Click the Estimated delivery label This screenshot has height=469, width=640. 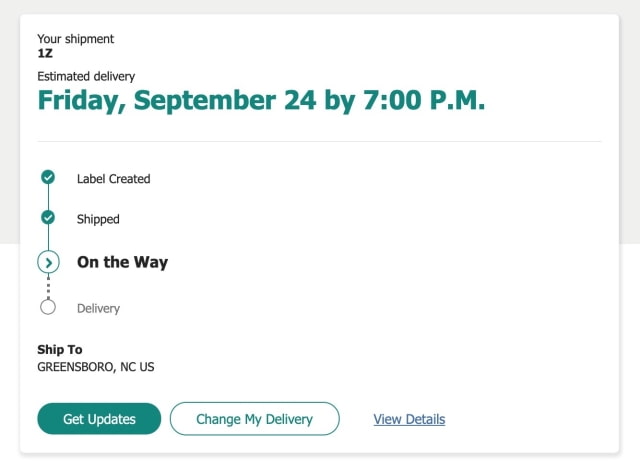coord(86,76)
